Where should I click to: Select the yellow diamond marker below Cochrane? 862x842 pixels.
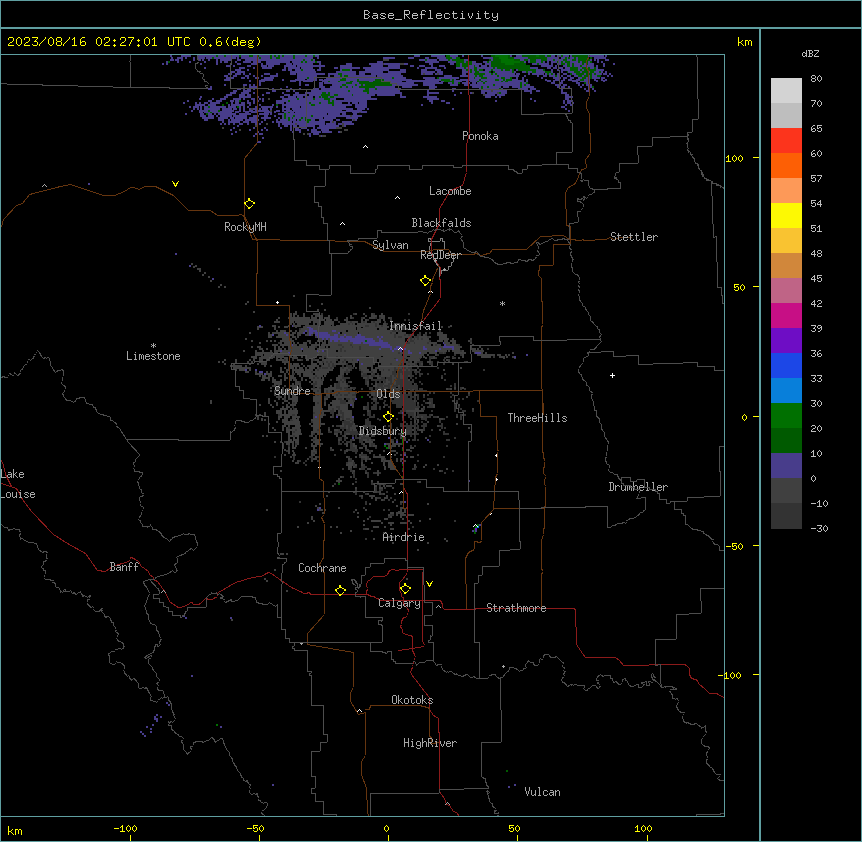(x=340, y=590)
